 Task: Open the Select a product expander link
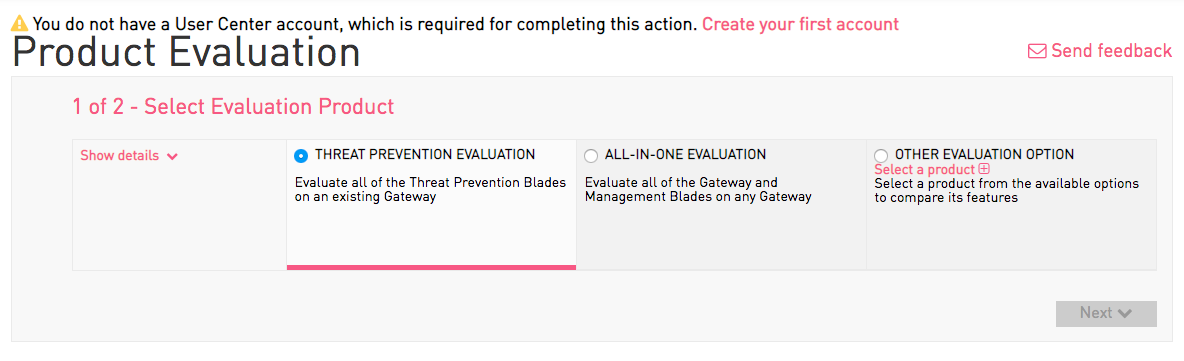point(924,170)
